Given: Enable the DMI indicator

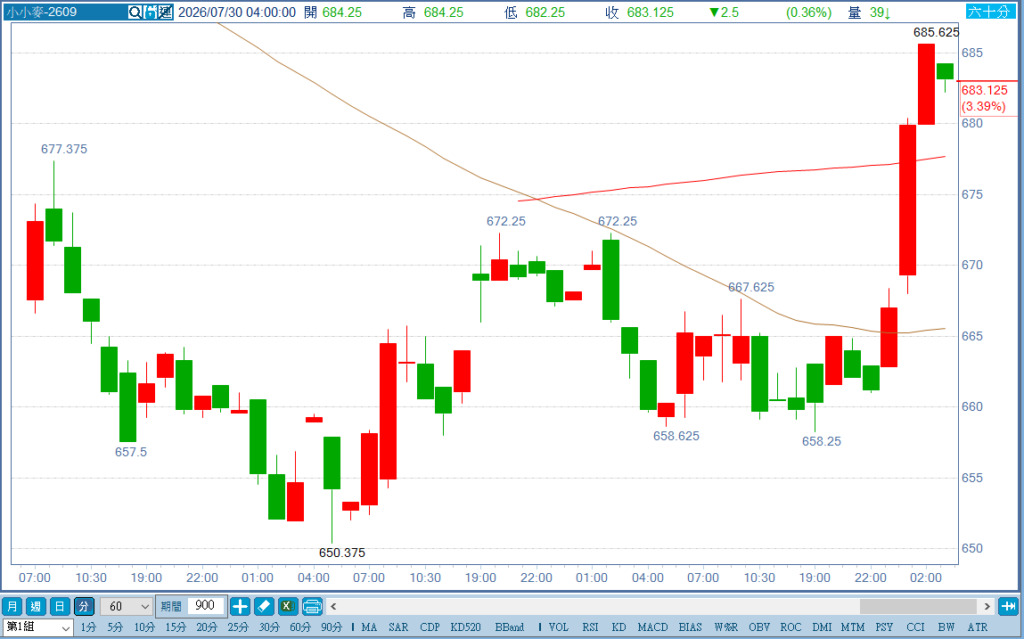Looking at the screenshot, I should coord(822,627).
